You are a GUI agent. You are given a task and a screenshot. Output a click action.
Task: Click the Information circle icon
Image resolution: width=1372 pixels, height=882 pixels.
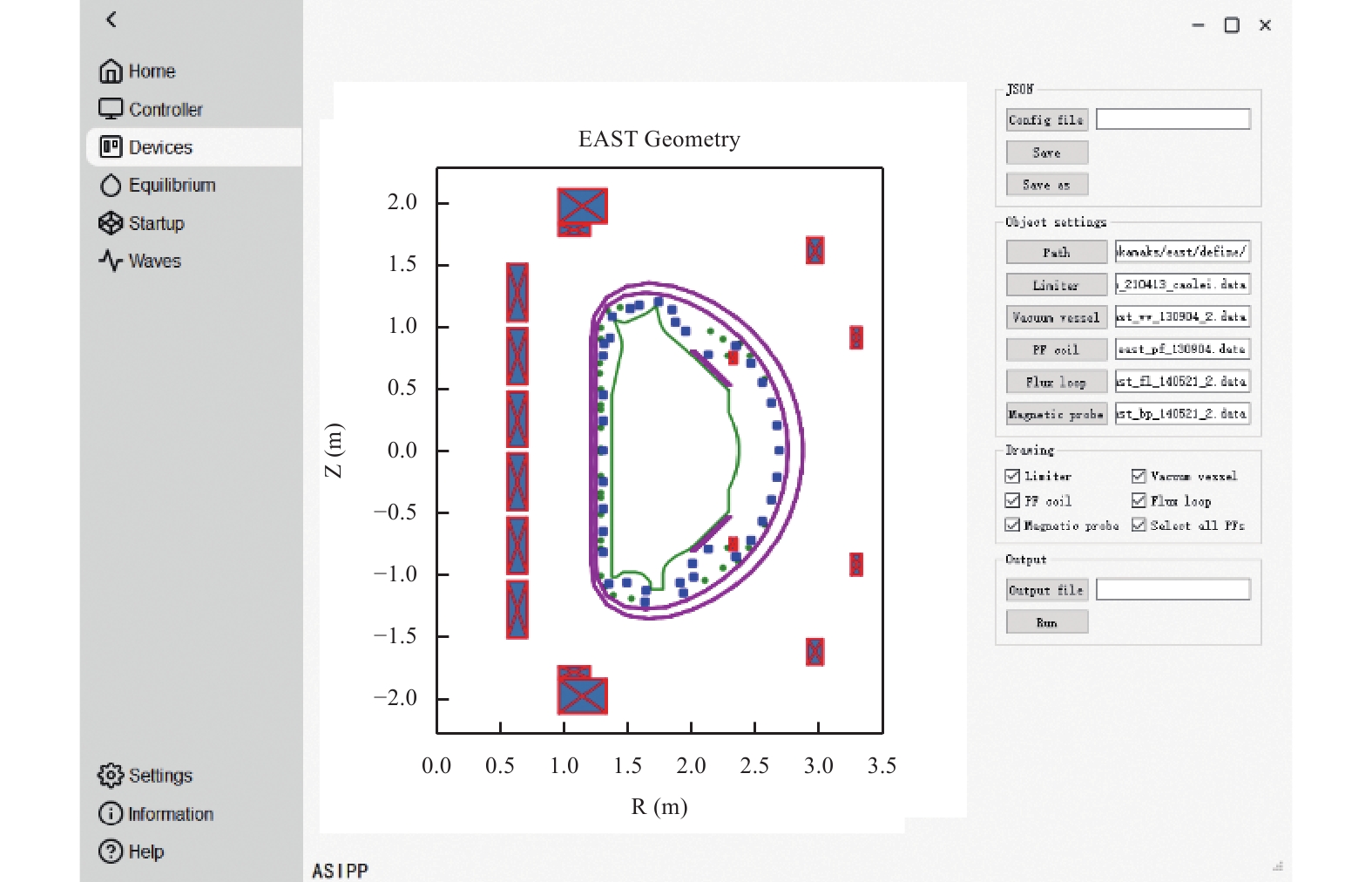[x=111, y=813]
